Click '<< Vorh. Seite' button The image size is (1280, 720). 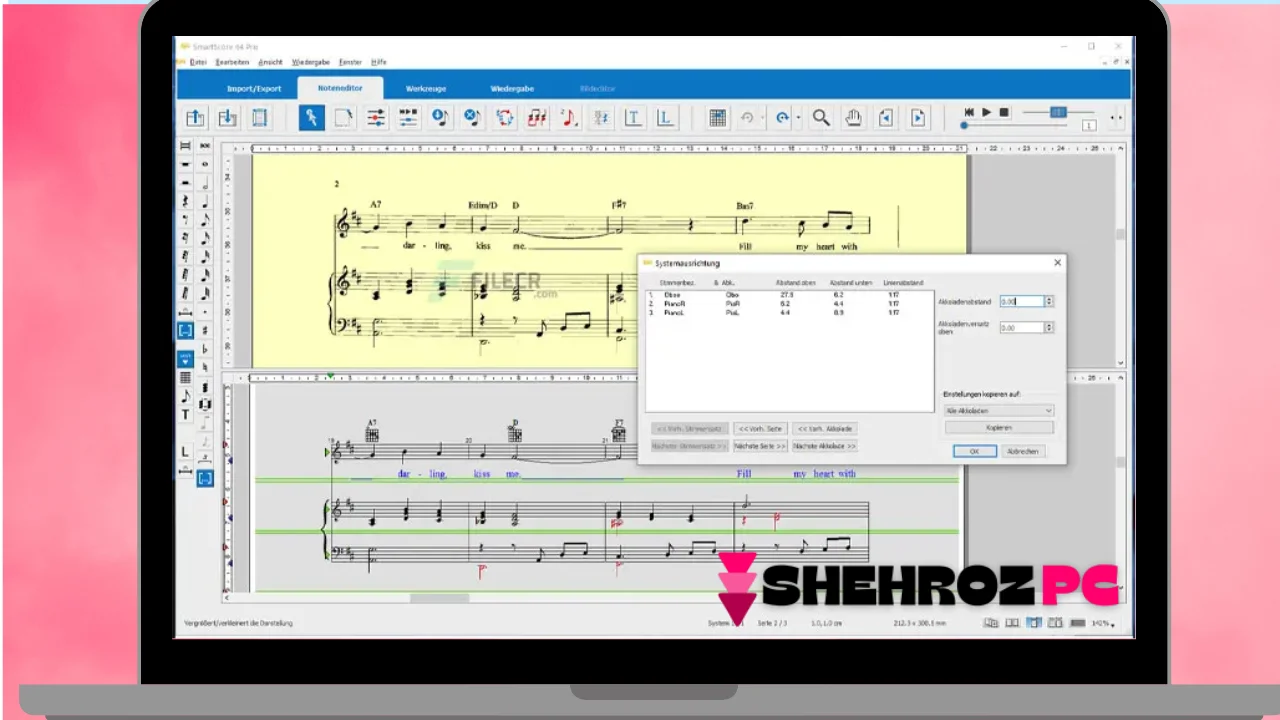click(x=761, y=428)
